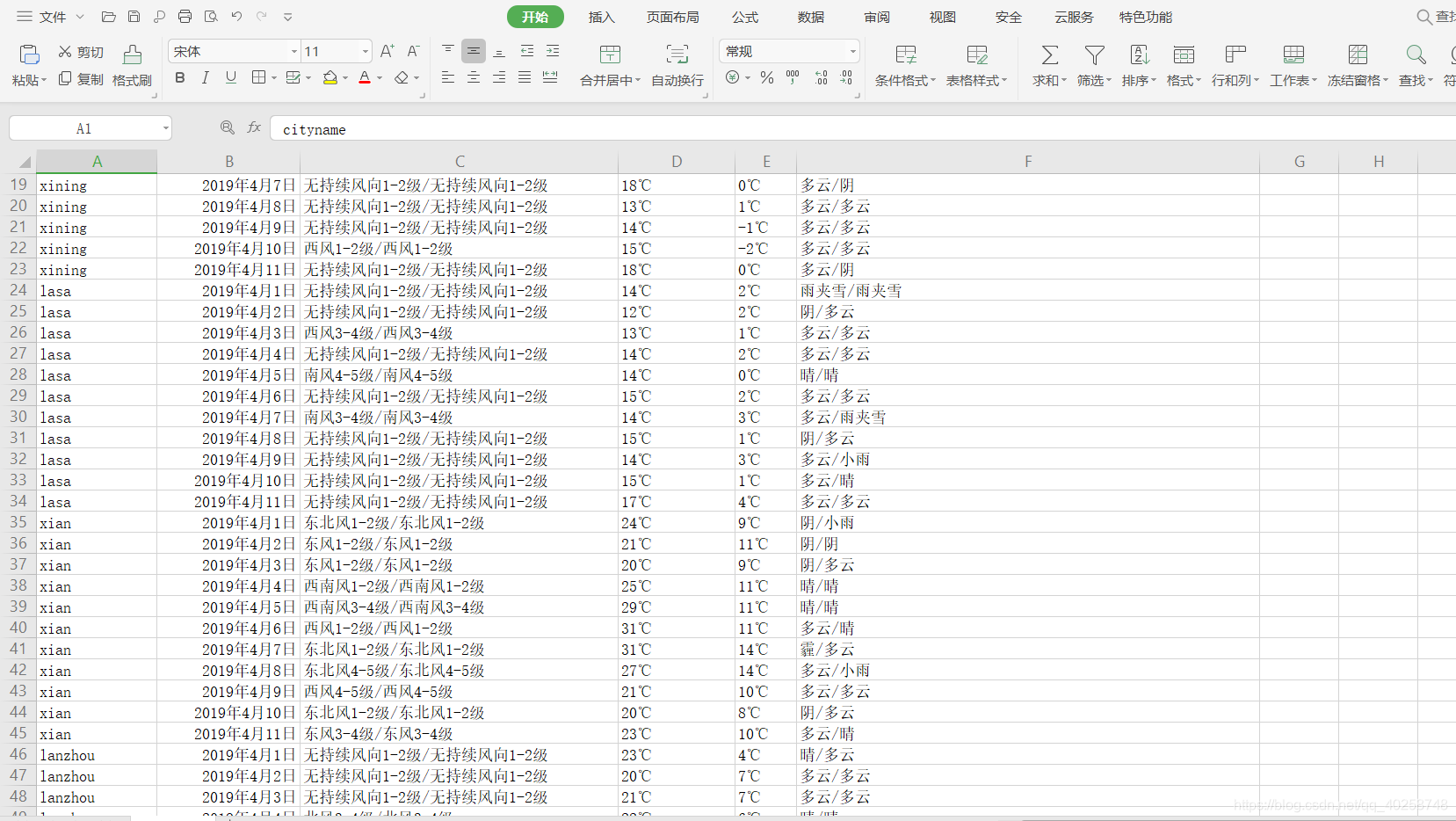Open the font size dropdown
The image size is (1456, 821).
[366, 52]
